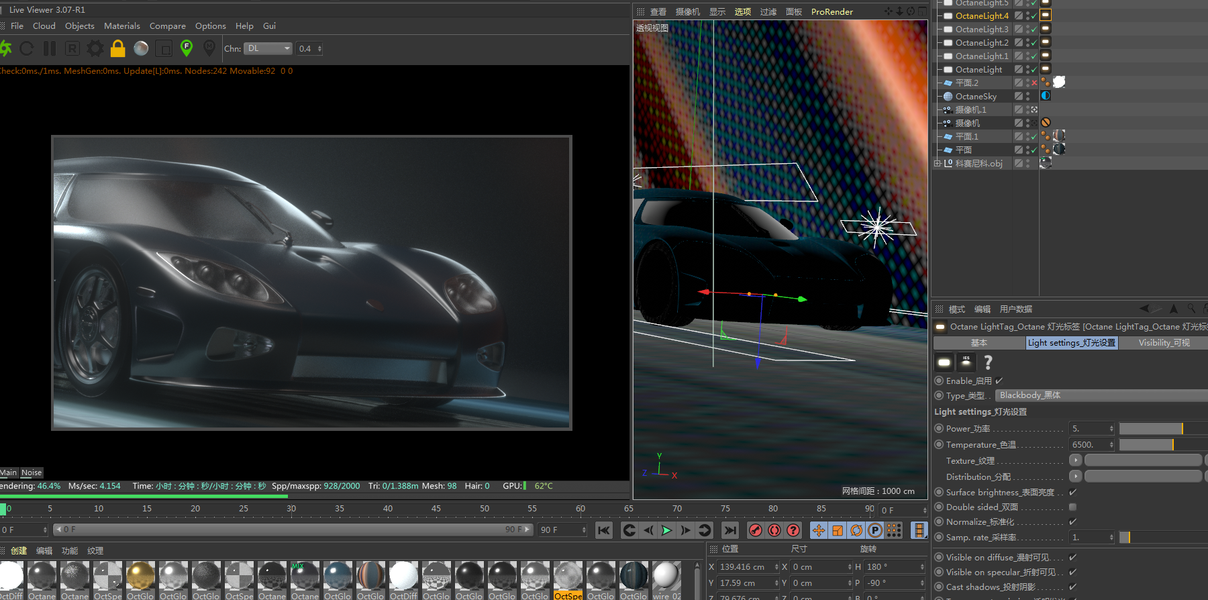Toggle Cast shadows_投射阴影 checkbox
The image size is (1208, 600).
tap(1073, 587)
